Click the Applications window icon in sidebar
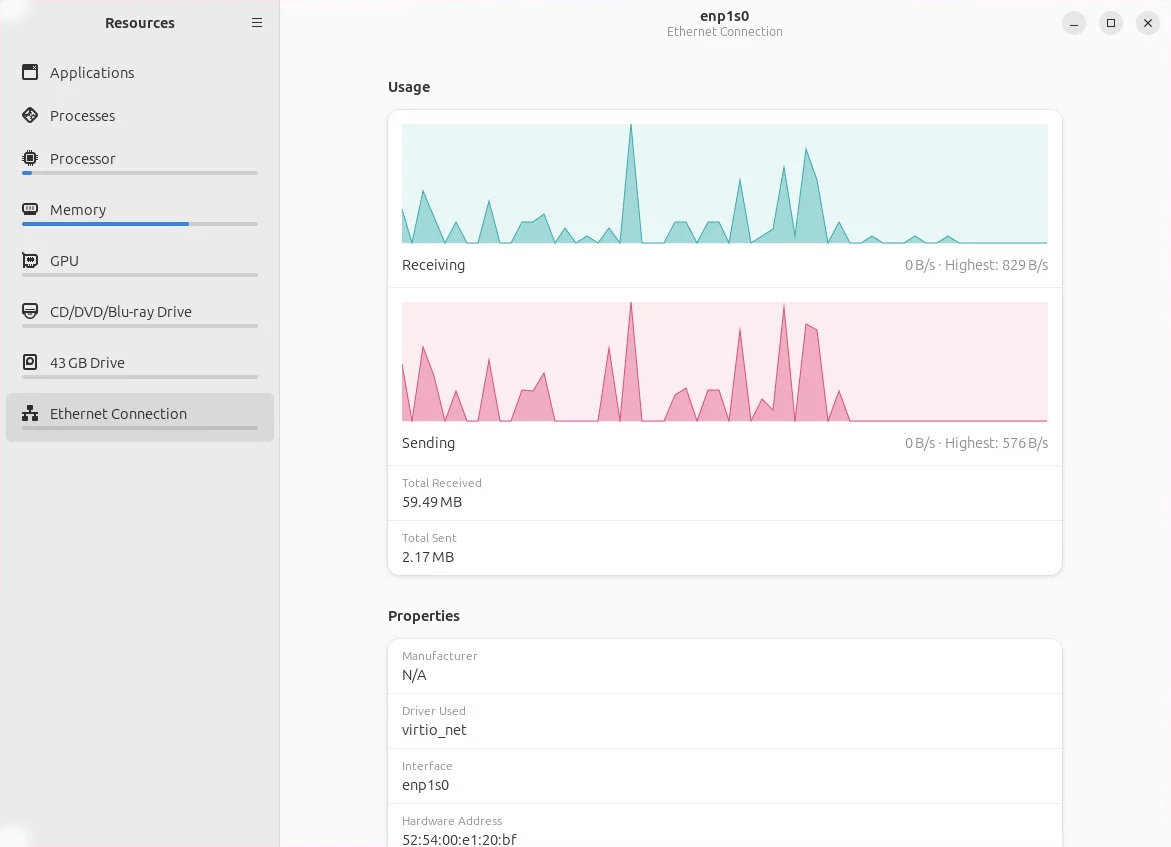 (30, 72)
